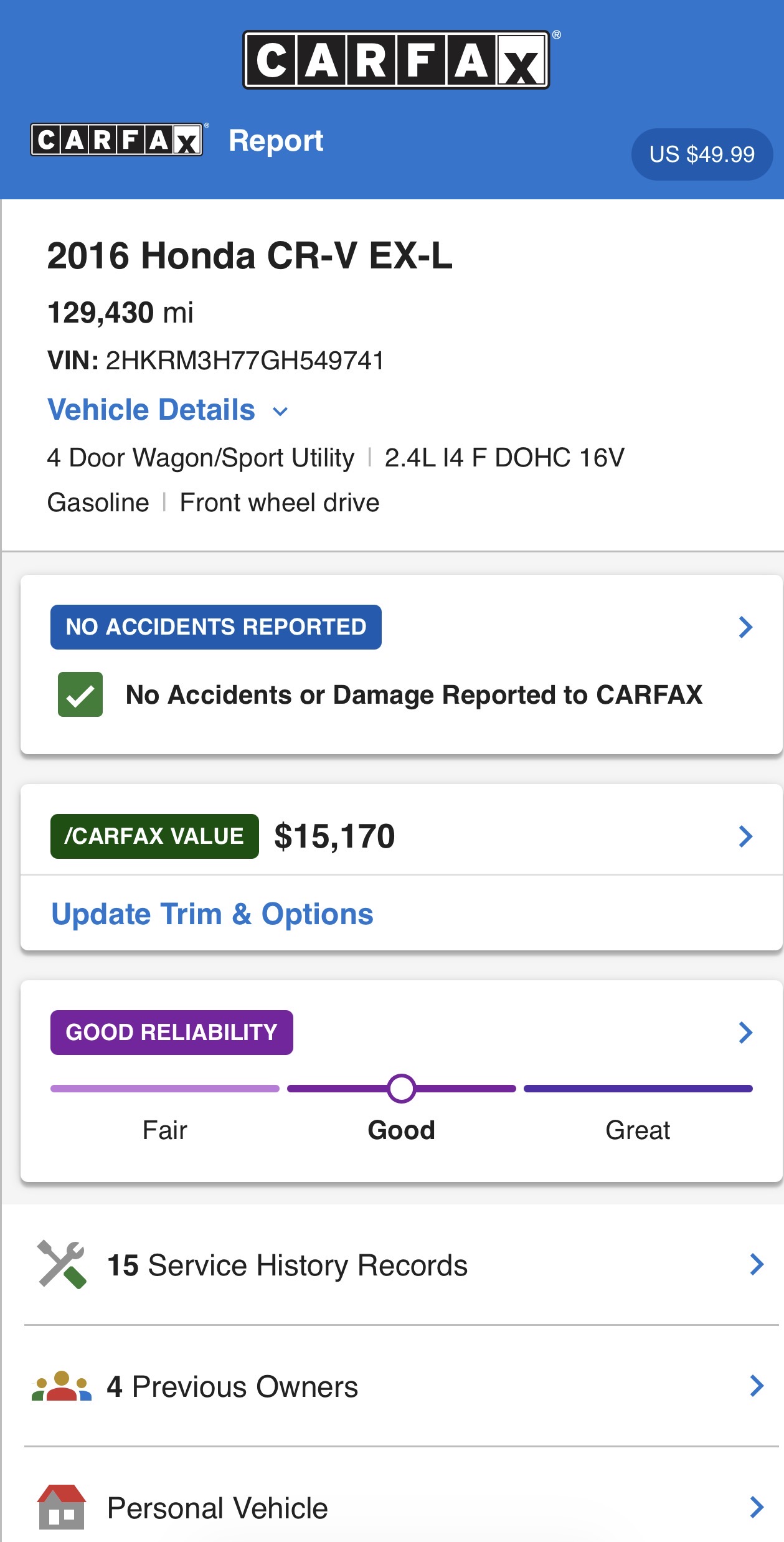Click the US $49.99 price button

(702, 154)
